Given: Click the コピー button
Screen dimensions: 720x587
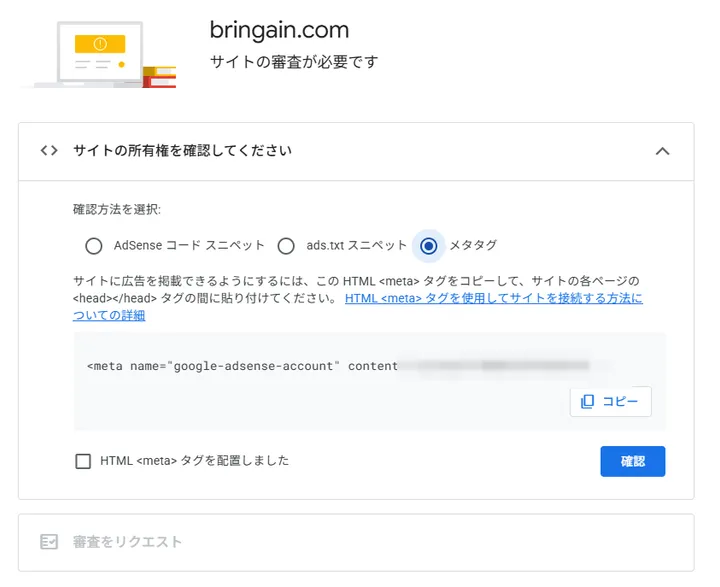Looking at the screenshot, I should 610,401.
